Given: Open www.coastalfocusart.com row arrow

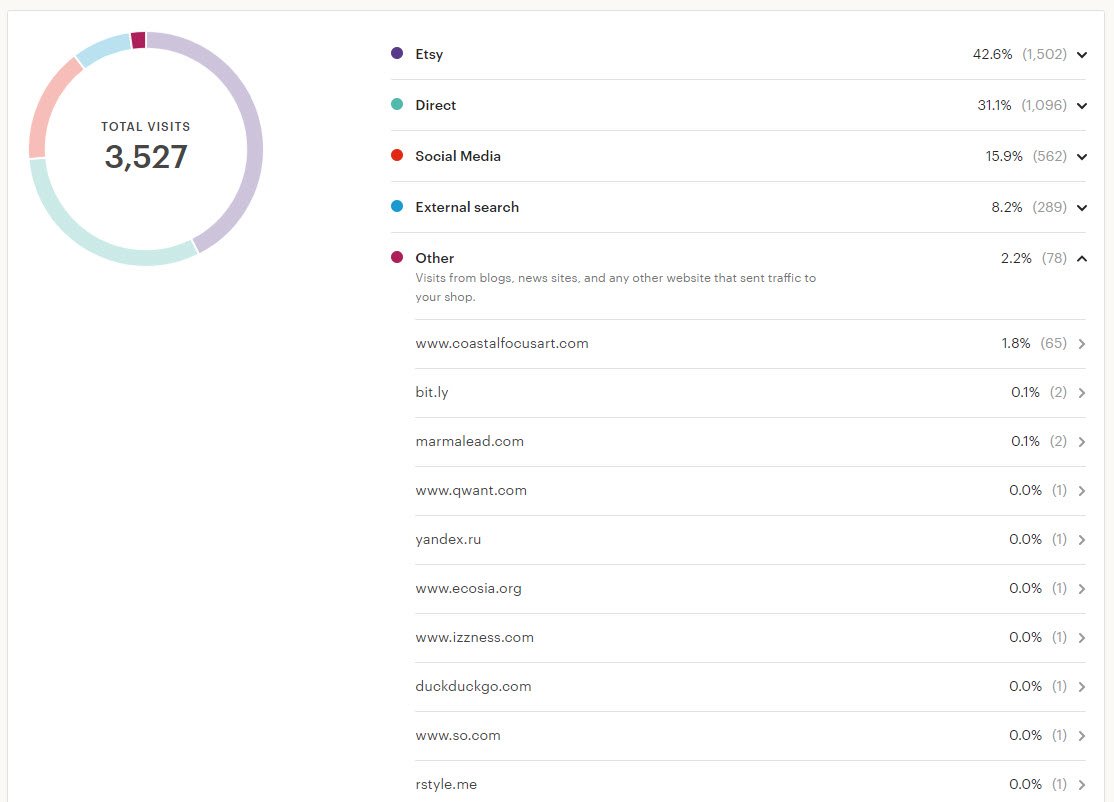Looking at the screenshot, I should [1081, 344].
